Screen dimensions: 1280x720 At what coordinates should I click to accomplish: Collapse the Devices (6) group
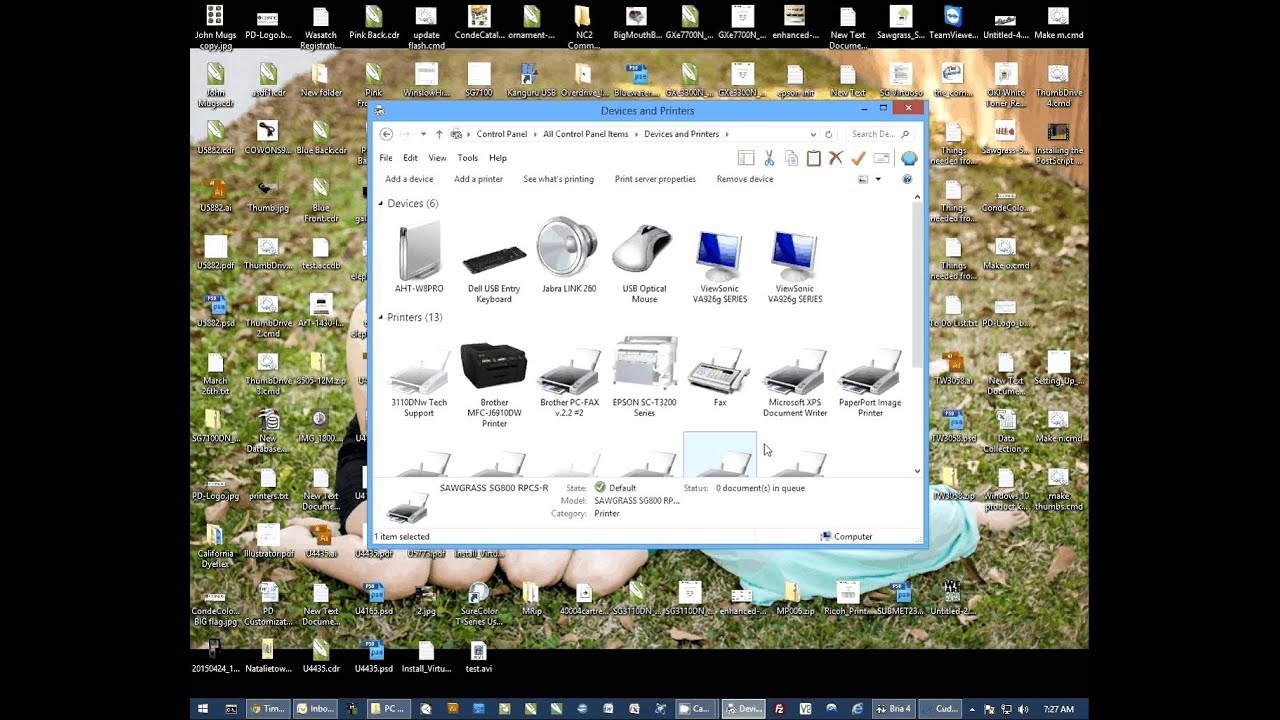(381, 204)
